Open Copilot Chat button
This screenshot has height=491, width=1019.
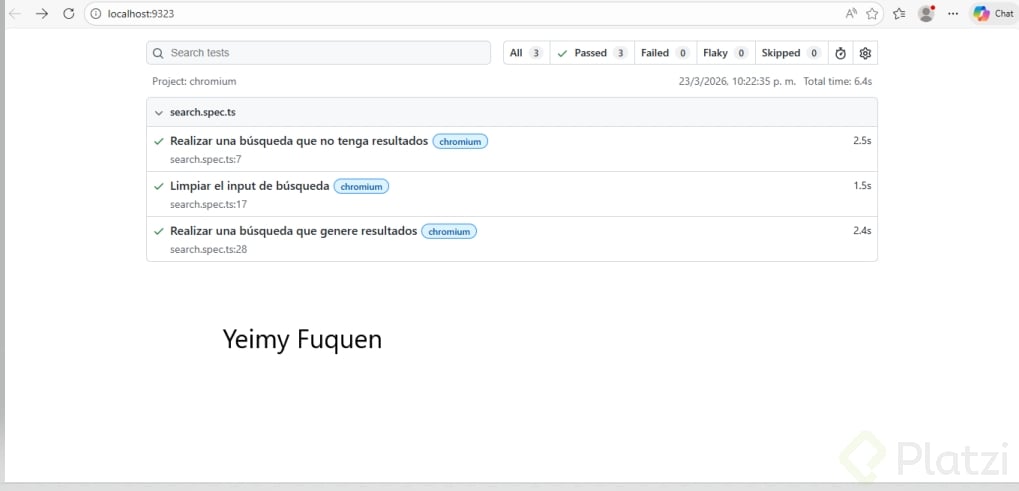(x=993, y=14)
